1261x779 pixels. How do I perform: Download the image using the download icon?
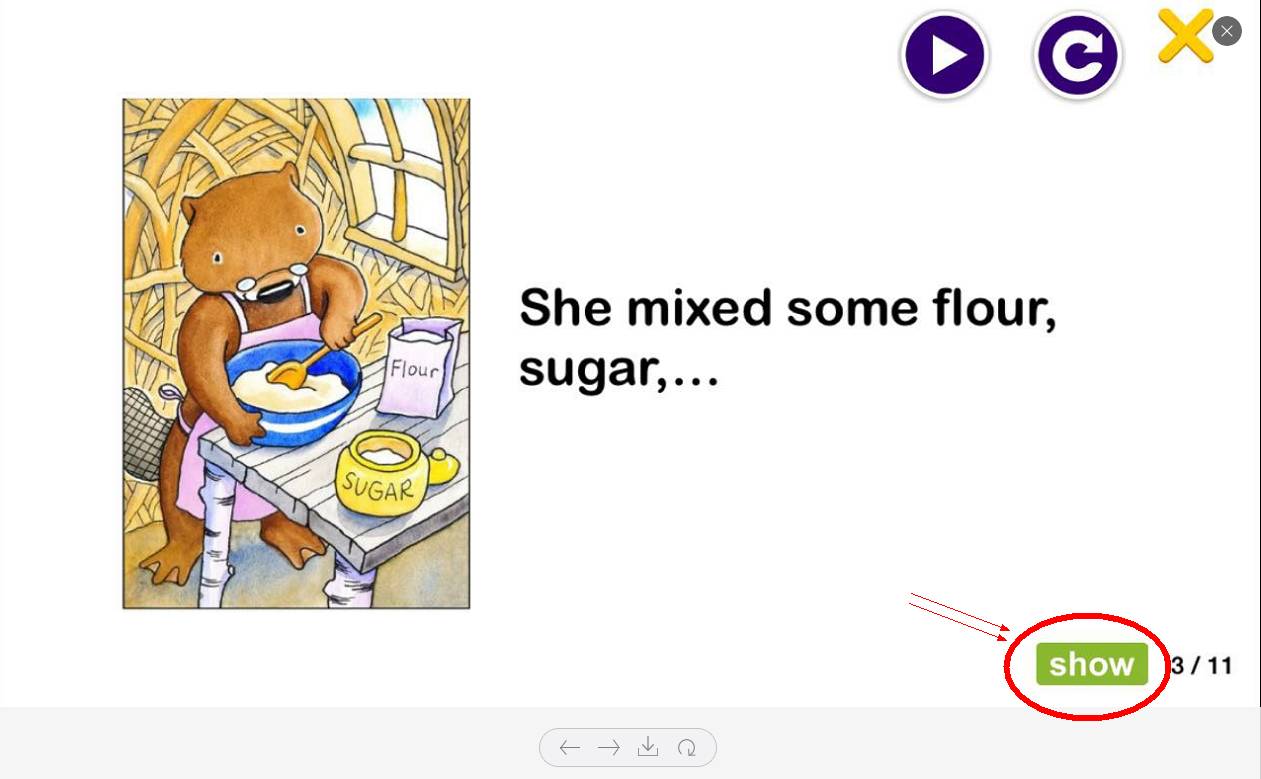click(648, 746)
